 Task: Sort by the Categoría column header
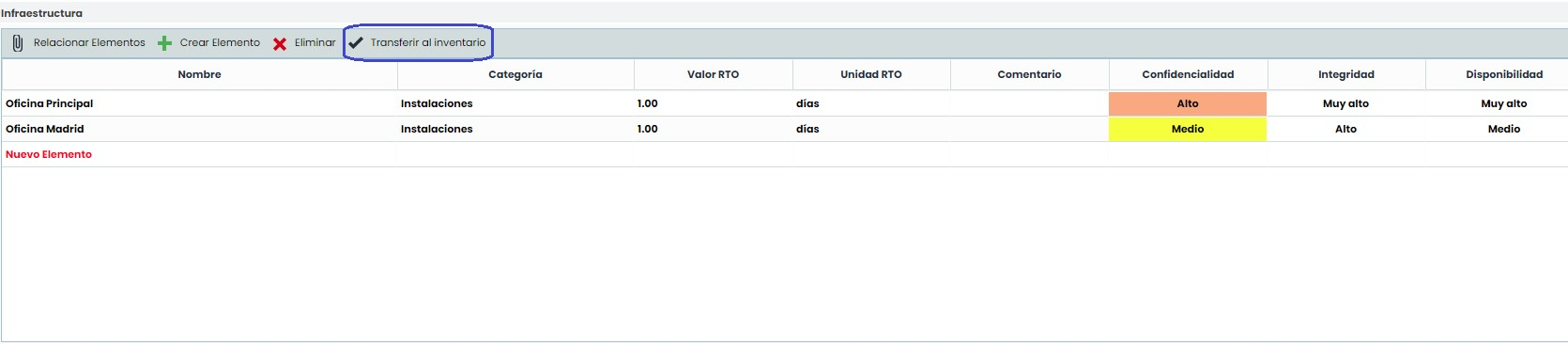coord(515,74)
